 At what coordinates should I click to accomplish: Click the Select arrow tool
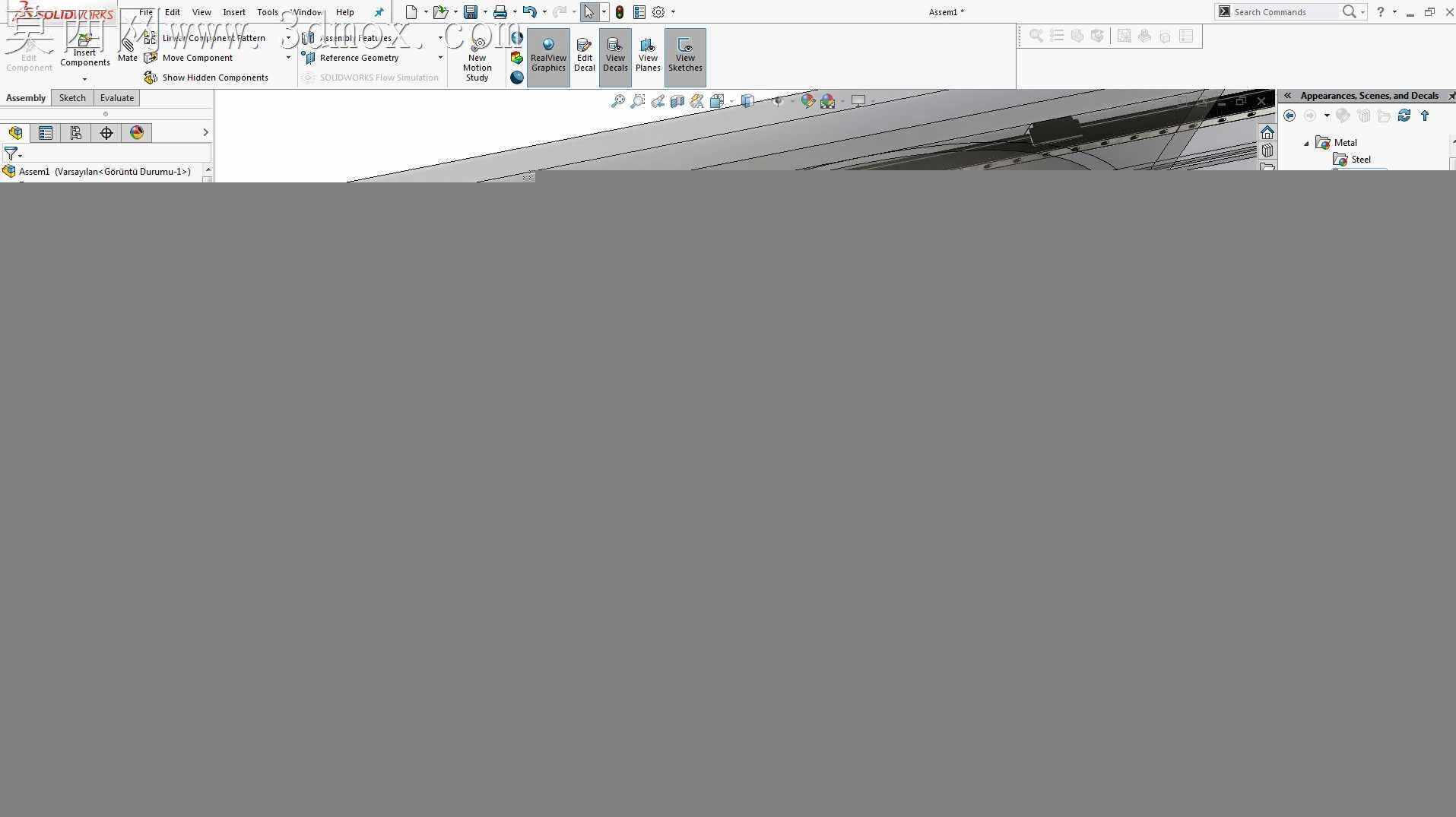(x=589, y=12)
